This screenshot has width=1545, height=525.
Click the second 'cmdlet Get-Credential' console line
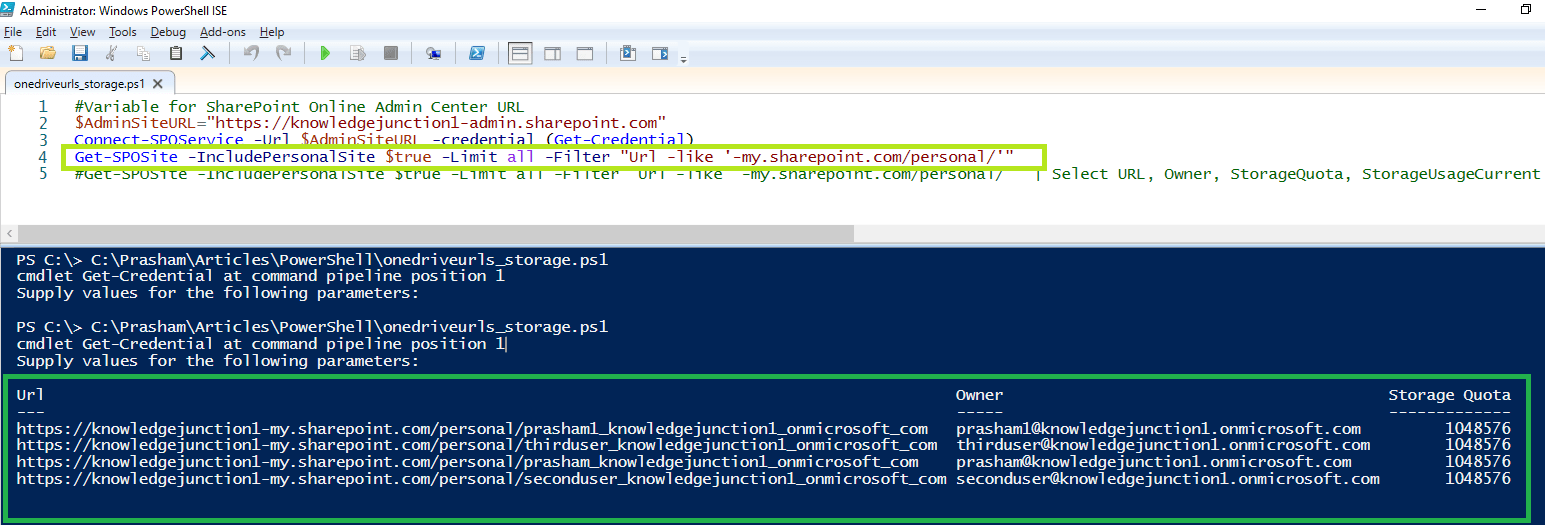(260, 344)
